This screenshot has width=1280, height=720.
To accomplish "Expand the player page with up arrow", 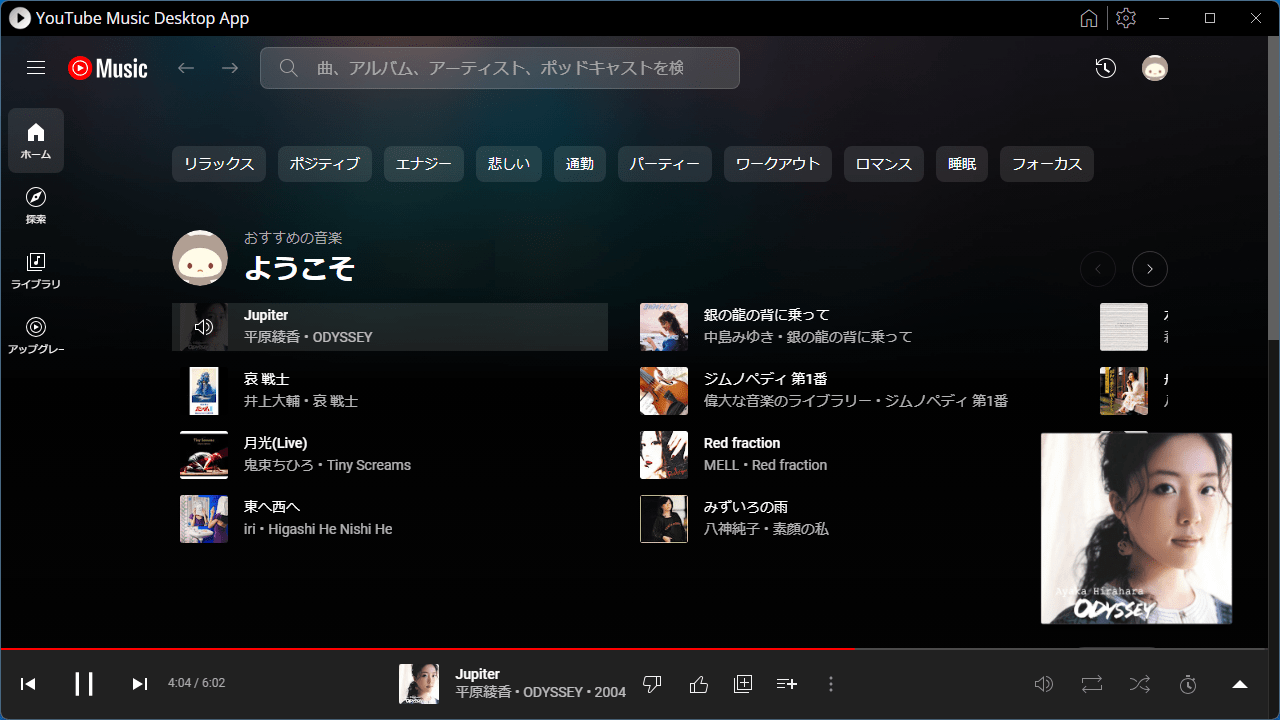I will [x=1240, y=684].
